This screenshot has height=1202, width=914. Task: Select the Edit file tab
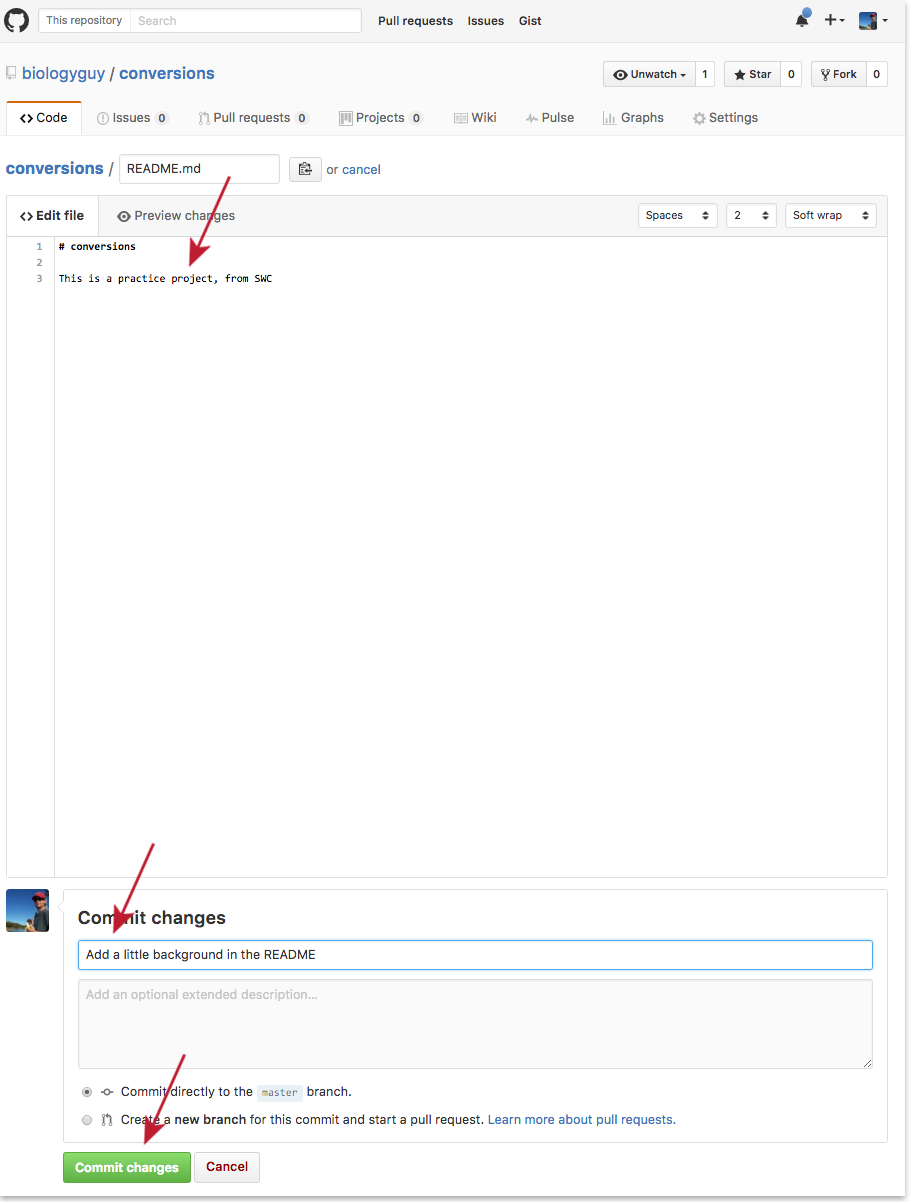coord(52,216)
